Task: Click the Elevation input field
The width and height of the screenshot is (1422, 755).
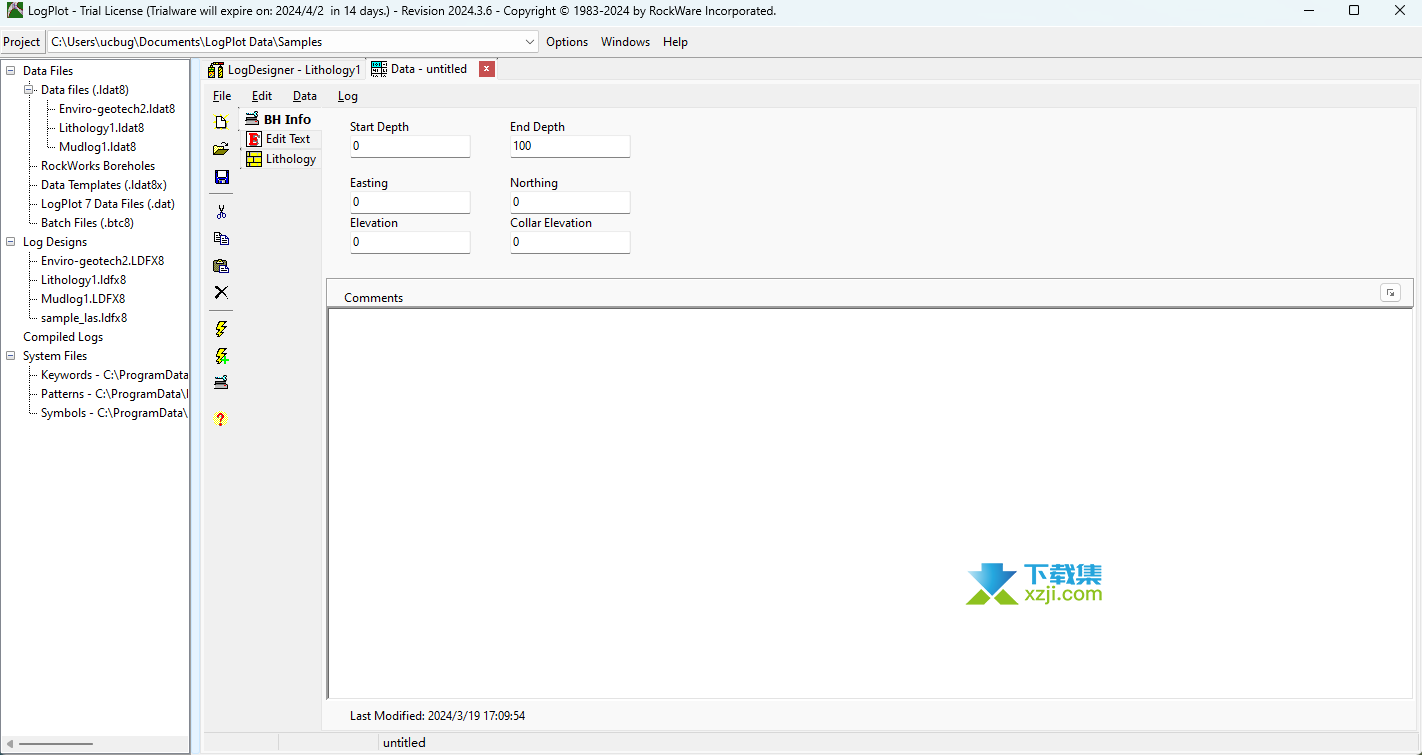Action: [x=410, y=242]
